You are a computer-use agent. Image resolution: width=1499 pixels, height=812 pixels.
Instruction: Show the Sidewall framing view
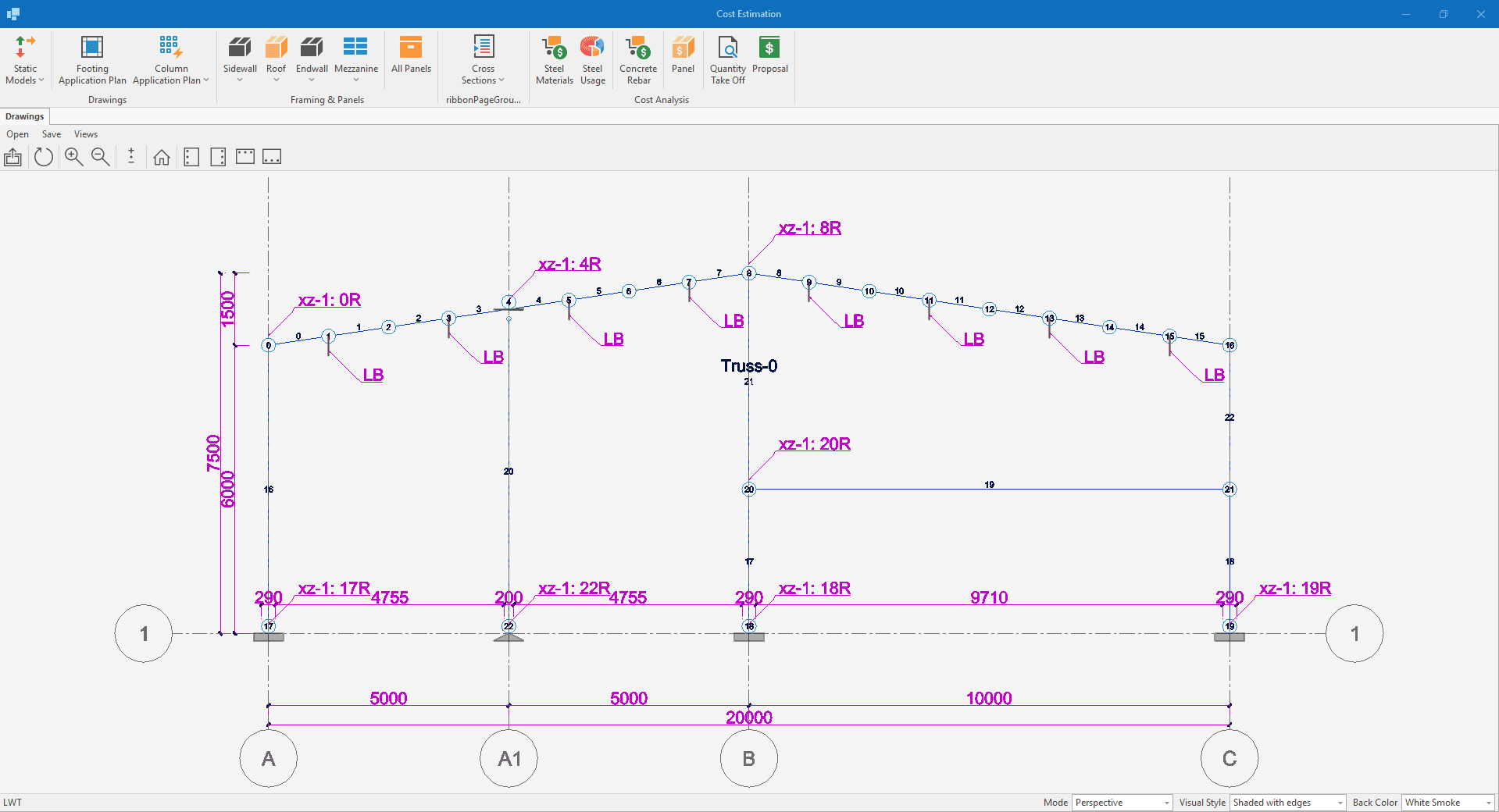click(240, 55)
